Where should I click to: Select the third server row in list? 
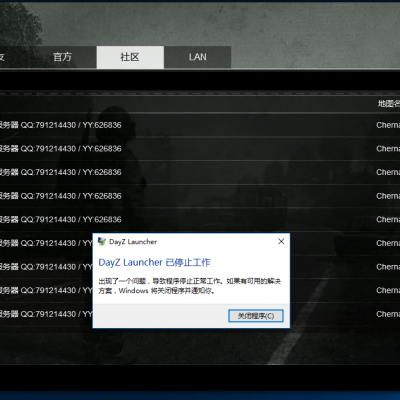[200, 172]
